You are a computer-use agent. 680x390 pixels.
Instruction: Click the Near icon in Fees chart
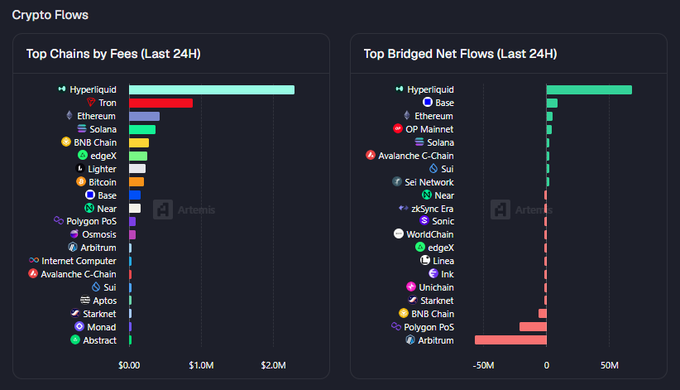[89, 208]
